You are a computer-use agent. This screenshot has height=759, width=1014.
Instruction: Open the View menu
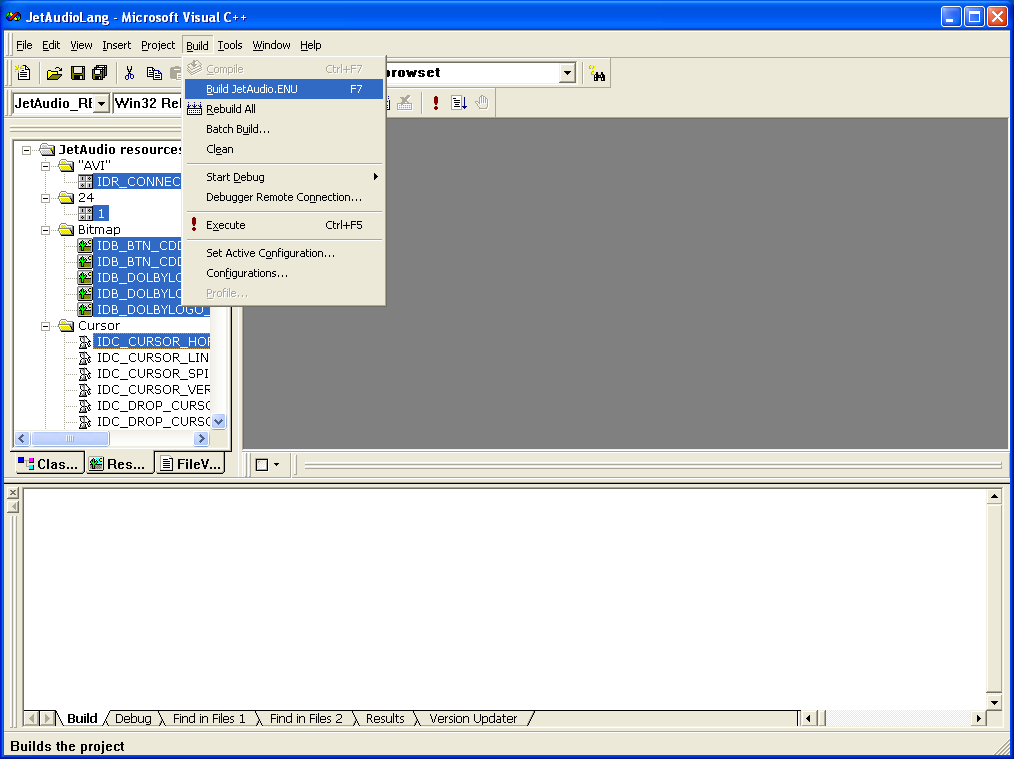(81, 45)
